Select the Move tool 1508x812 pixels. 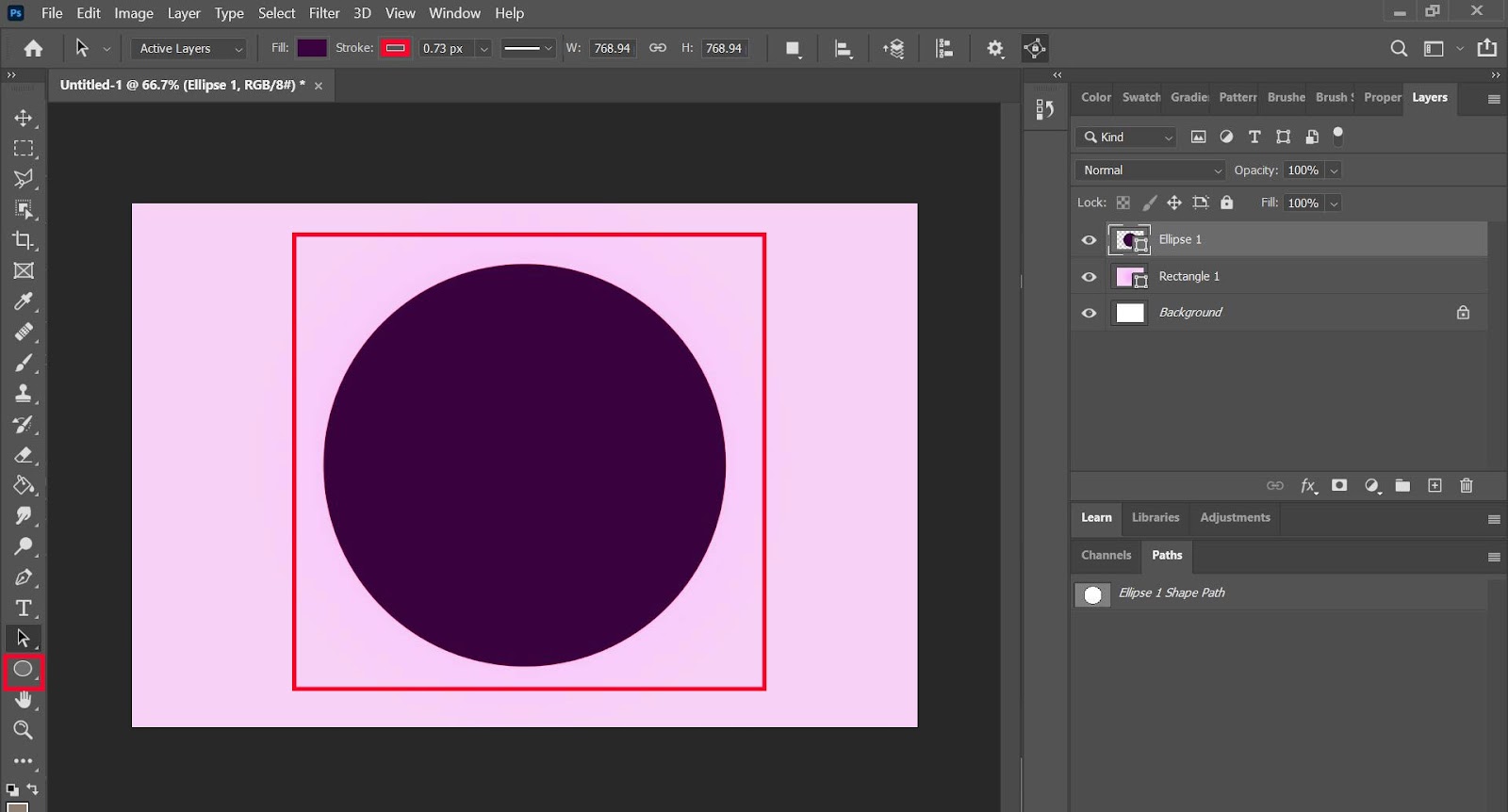click(x=24, y=118)
